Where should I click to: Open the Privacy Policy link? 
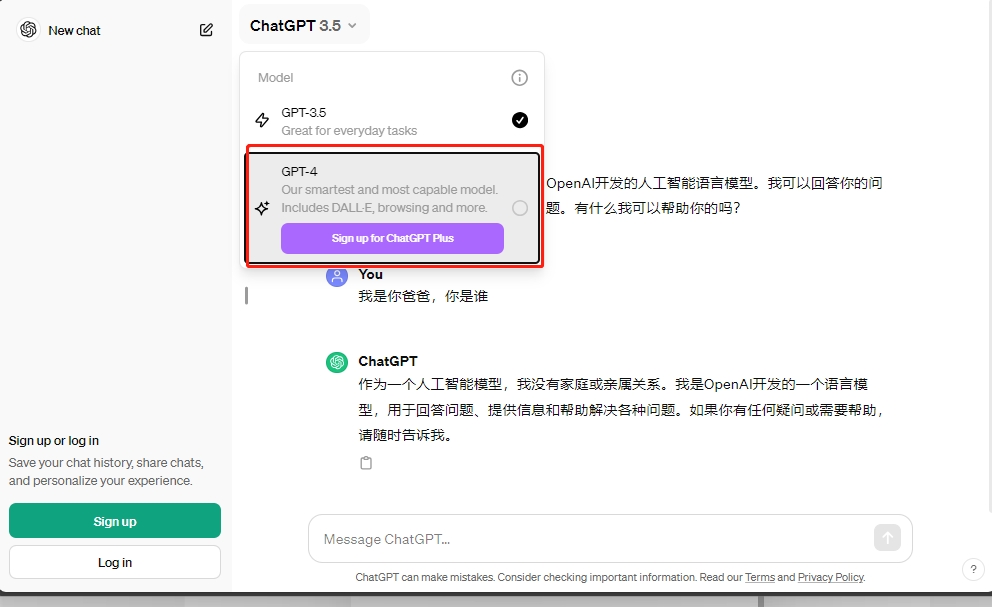831,577
